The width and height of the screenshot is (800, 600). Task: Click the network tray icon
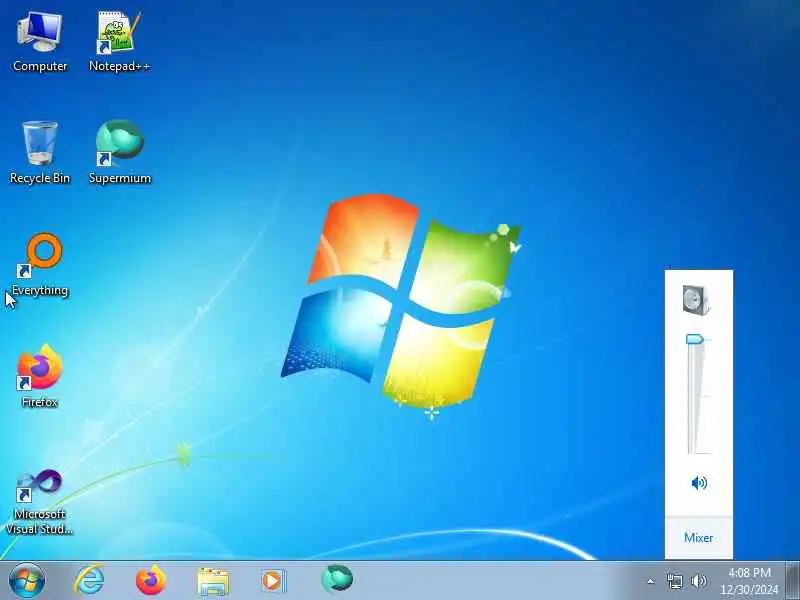674,581
